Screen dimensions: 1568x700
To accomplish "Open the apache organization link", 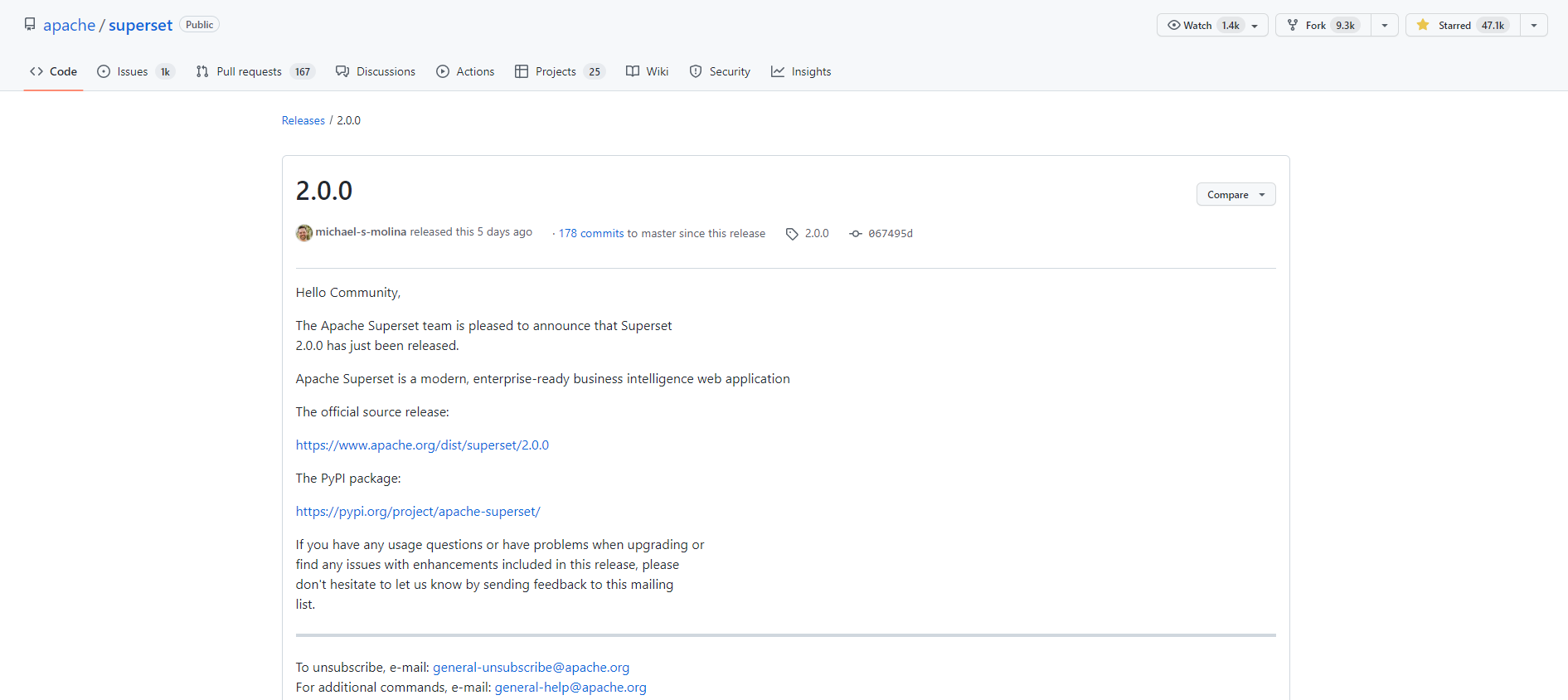I will tap(70, 25).
